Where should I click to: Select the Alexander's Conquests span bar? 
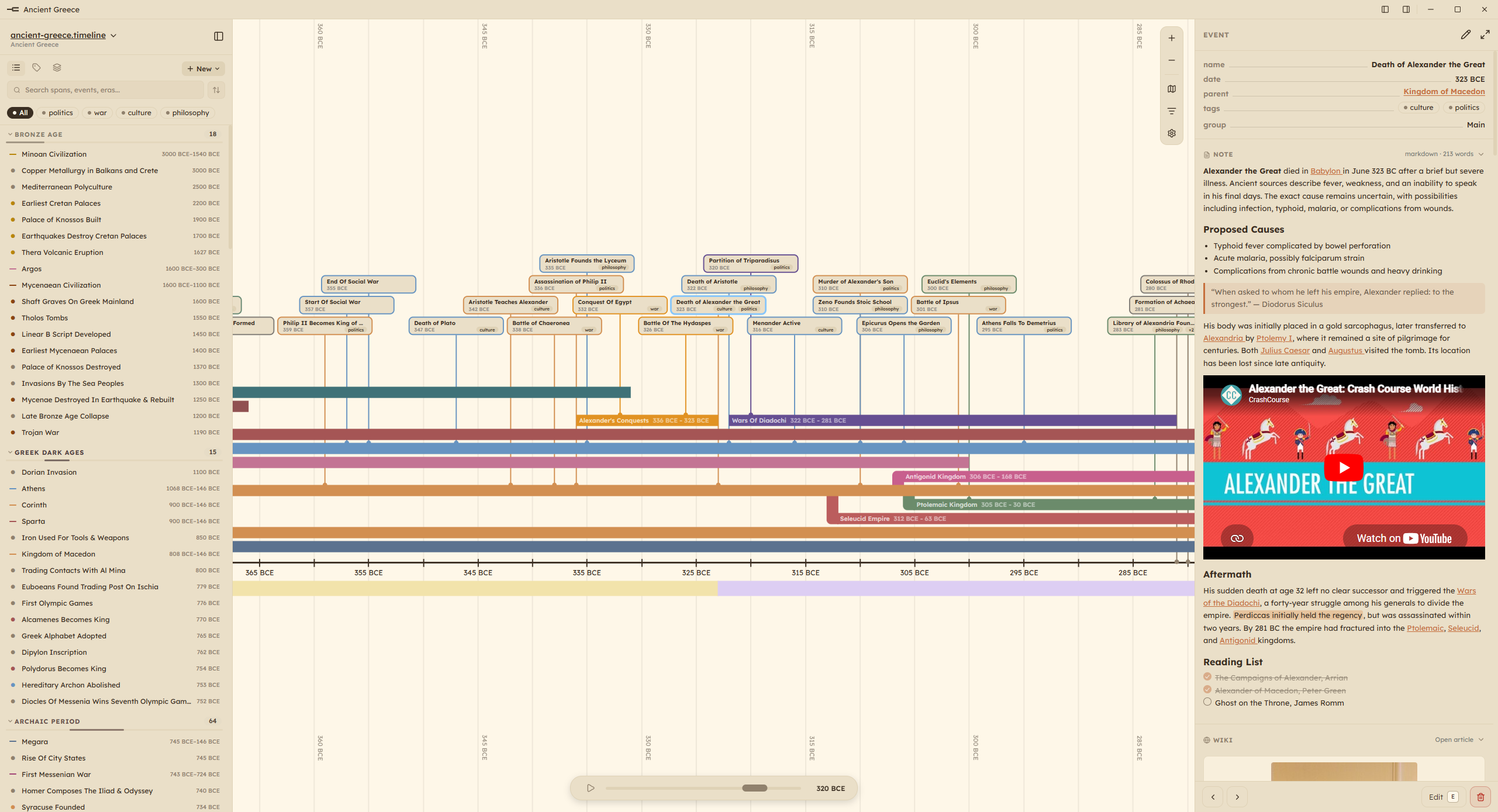647,420
